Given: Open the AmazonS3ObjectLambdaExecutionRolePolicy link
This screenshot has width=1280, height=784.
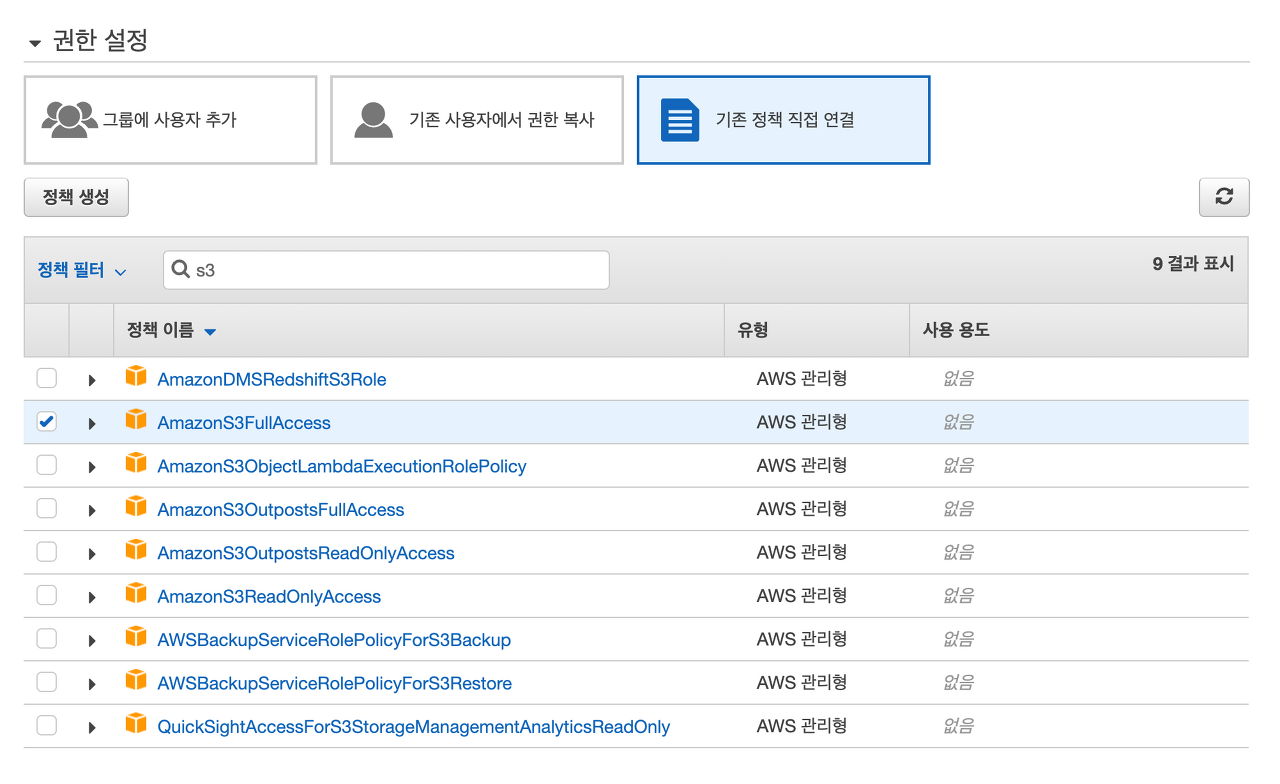Looking at the screenshot, I should click(342, 466).
